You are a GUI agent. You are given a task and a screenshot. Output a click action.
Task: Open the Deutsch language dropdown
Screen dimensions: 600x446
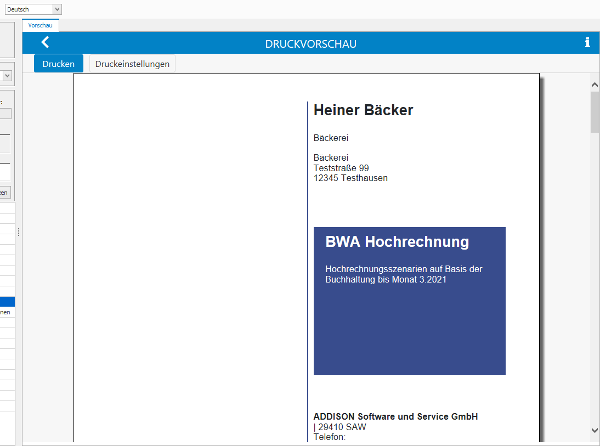click(33, 9)
